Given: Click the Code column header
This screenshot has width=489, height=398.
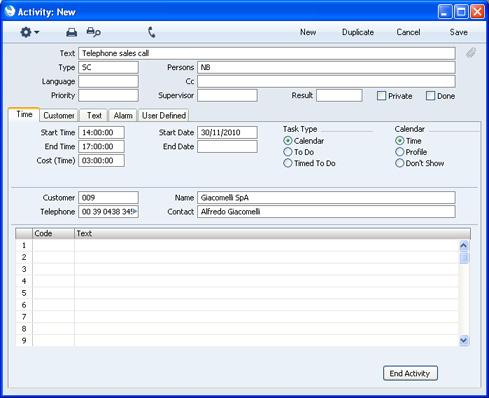Looking at the screenshot, I should click(x=53, y=233).
